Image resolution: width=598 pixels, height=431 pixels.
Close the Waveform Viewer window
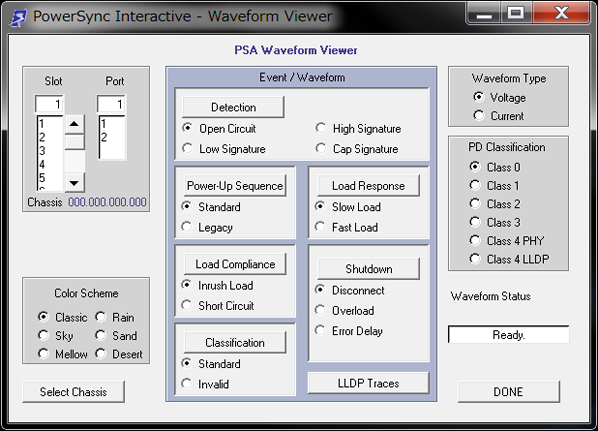(561, 13)
